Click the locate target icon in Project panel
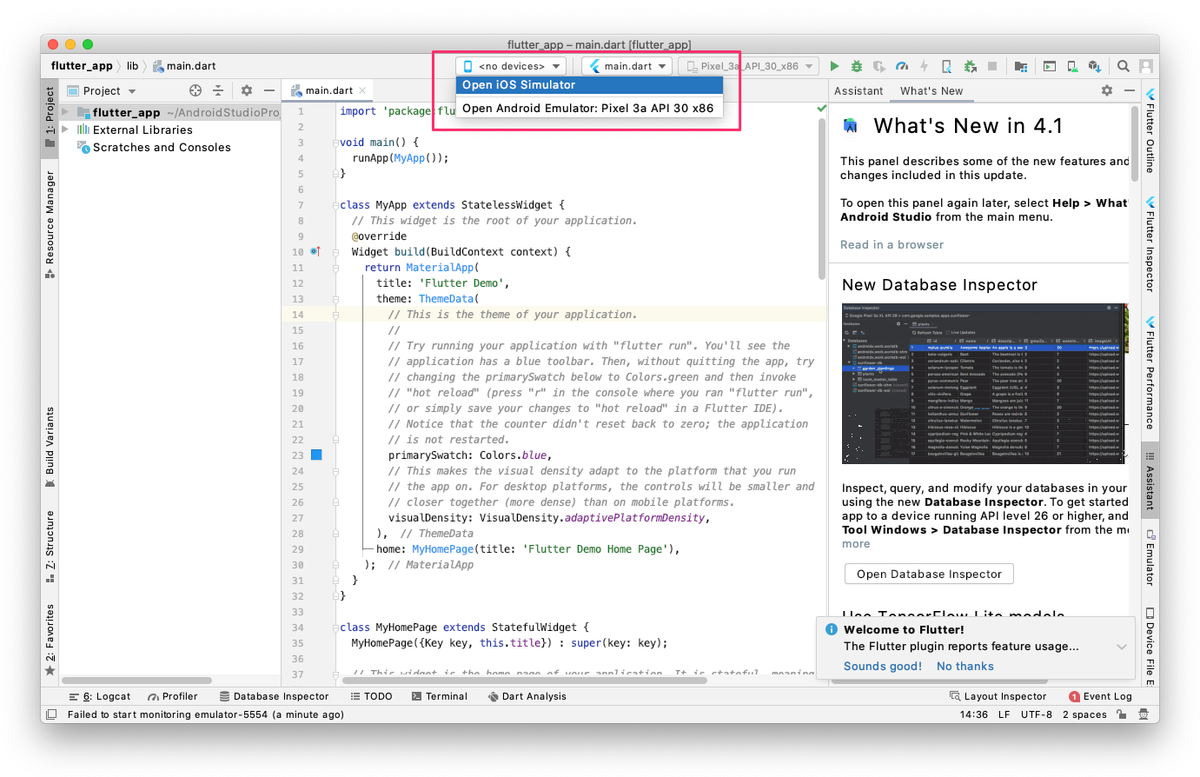The image size is (1200, 777). tap(196, 90)
